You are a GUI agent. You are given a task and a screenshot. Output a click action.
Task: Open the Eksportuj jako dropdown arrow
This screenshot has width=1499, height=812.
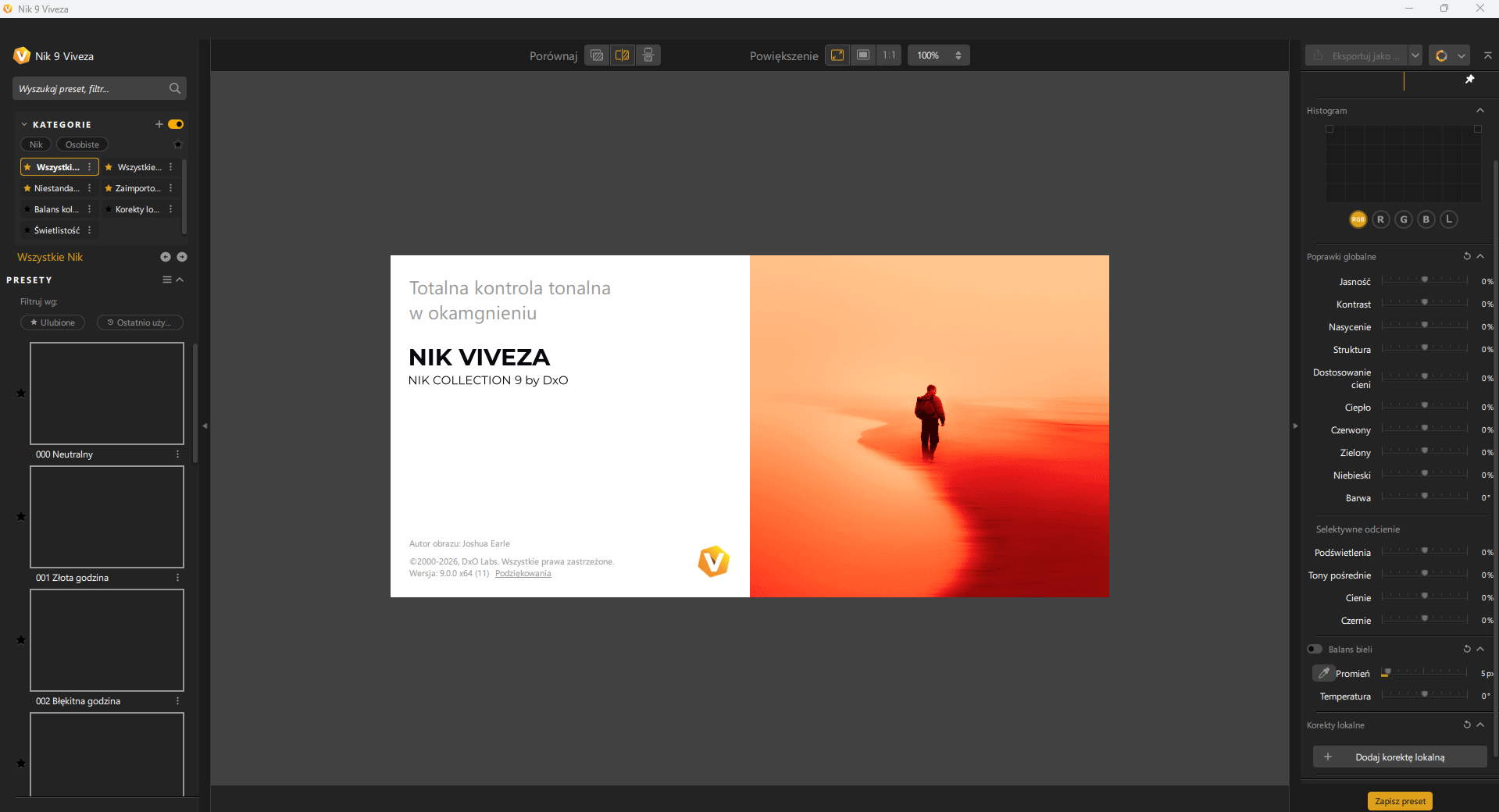coord(1415,55)
